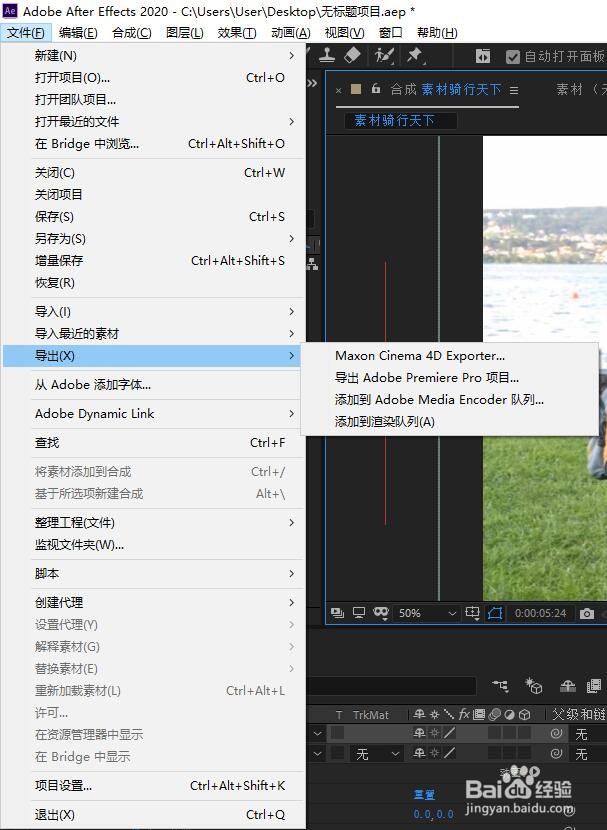
Task: Uncheck 自动打开面板 checkbox
Action: coord(512,57)
